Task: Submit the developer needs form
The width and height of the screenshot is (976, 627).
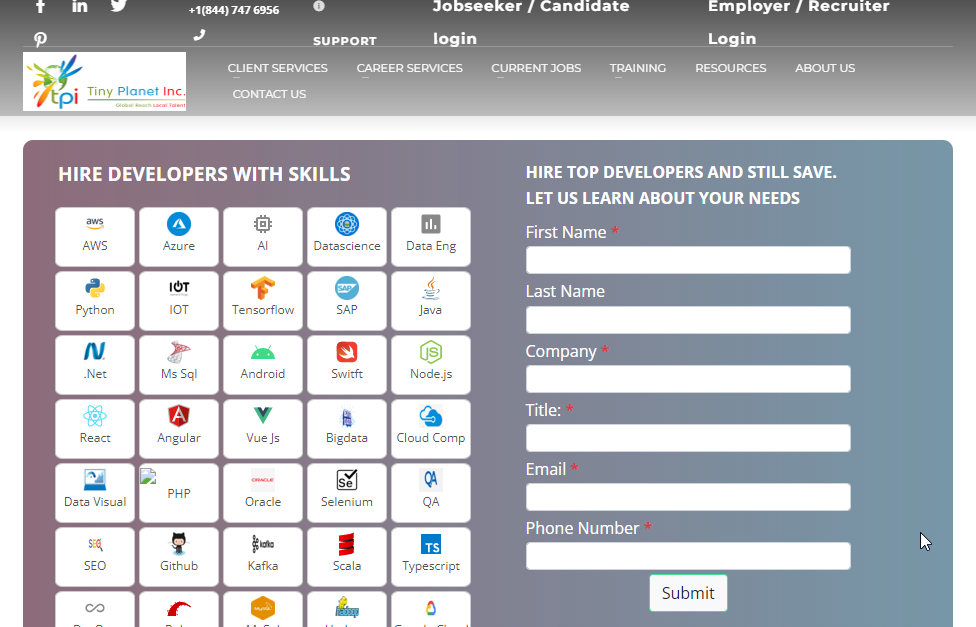Action: click(688, 593)
